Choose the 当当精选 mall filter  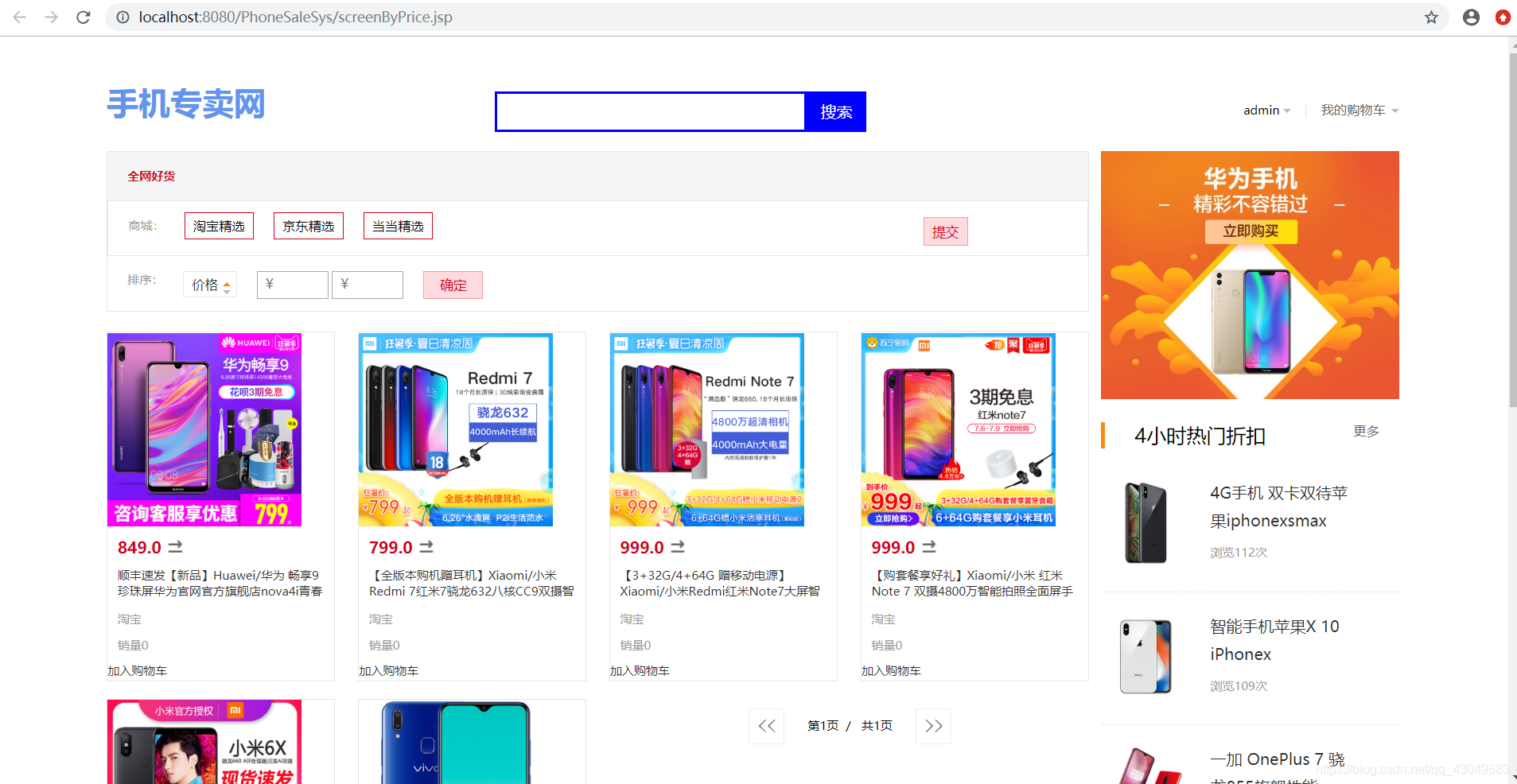tap(398, 226)
